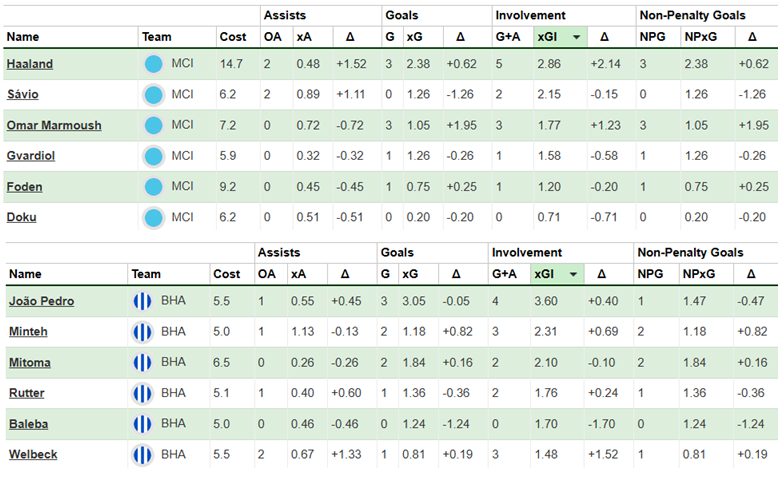Click the Brighton badge in João Pedro's row
782x477 pixels.
pyautogui.click(x=141, y=301)
